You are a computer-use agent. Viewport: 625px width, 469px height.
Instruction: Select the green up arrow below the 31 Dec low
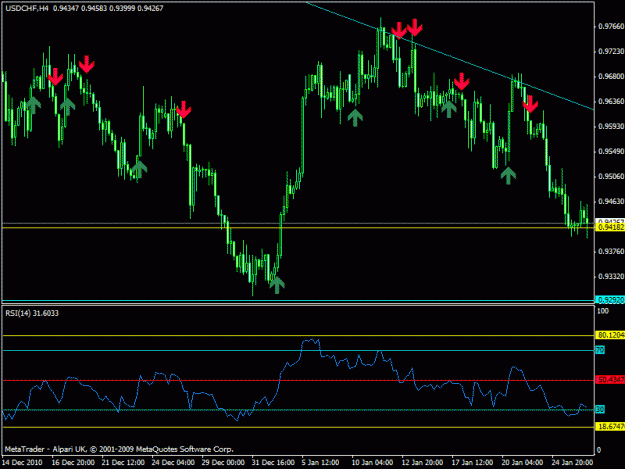click(x=277, y=285)
